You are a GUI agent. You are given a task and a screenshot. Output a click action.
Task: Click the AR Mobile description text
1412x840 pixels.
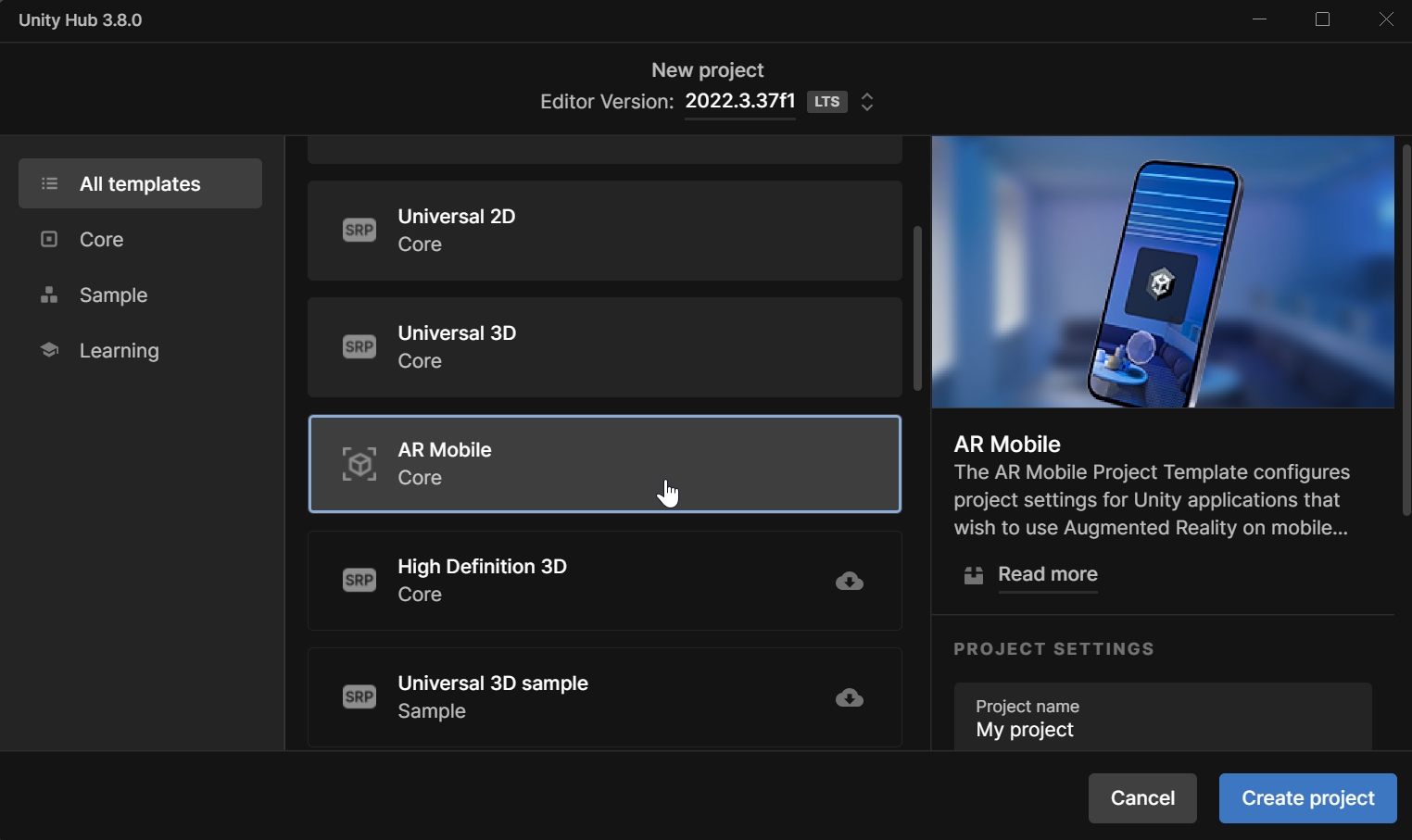pyautogui.click(x=1152, y=500)
